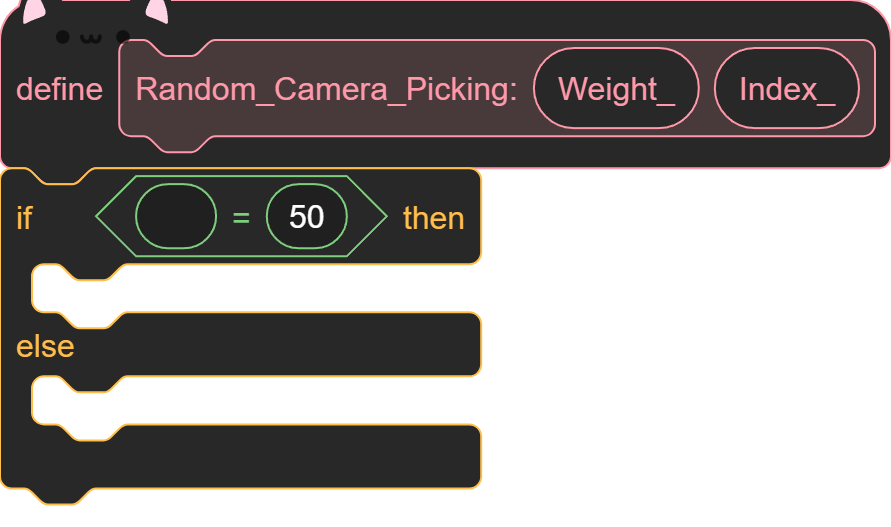Click the Random_Camera_Picking: block label

pyautogui.click(x=327, y=89)
